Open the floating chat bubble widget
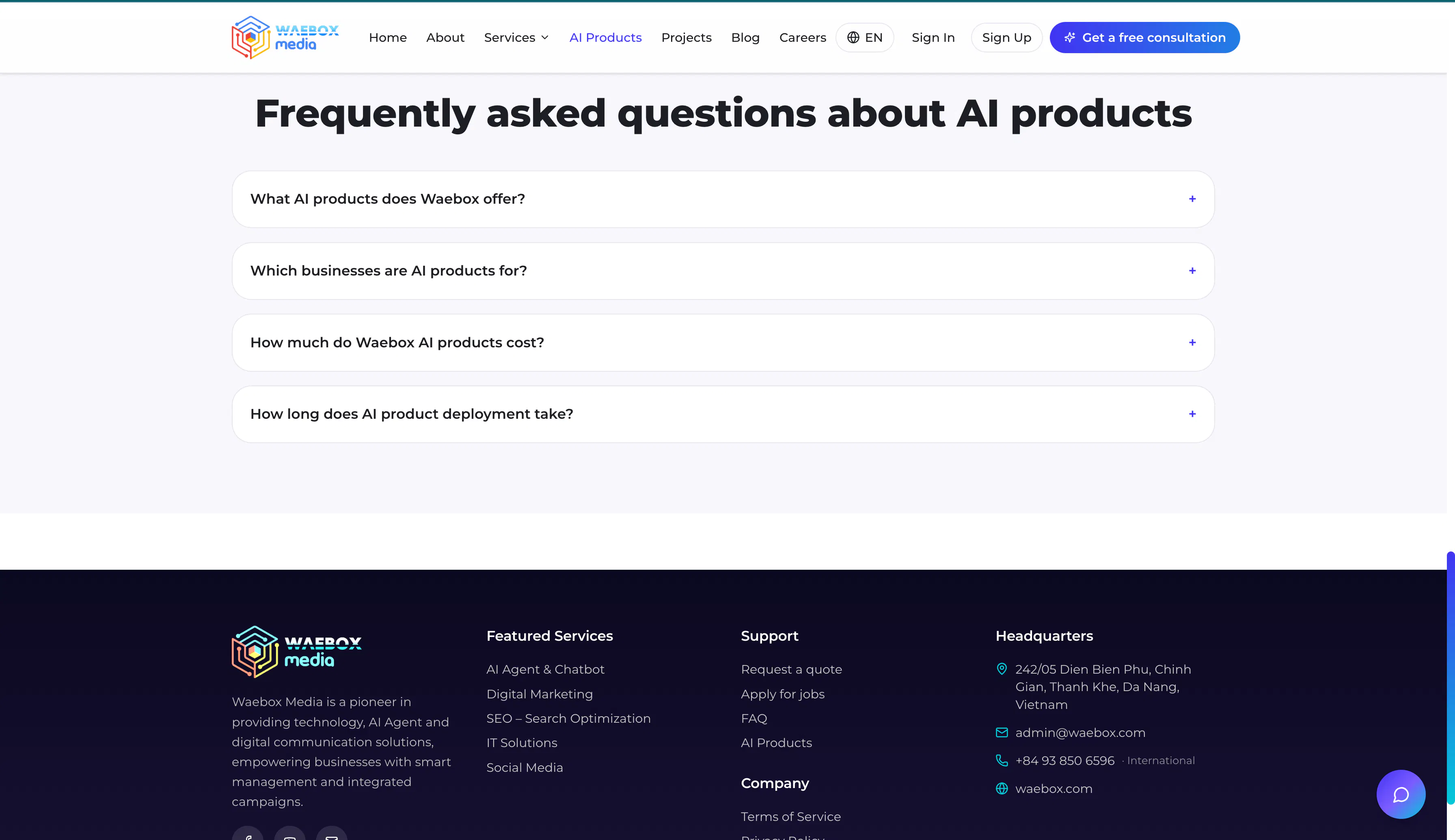 [x=1401, y=794]
